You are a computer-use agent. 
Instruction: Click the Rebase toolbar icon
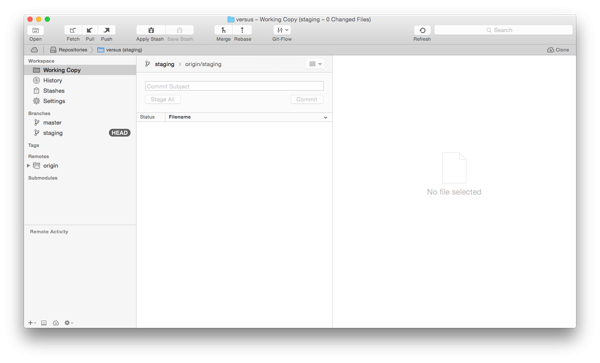(x=242, y=30)
